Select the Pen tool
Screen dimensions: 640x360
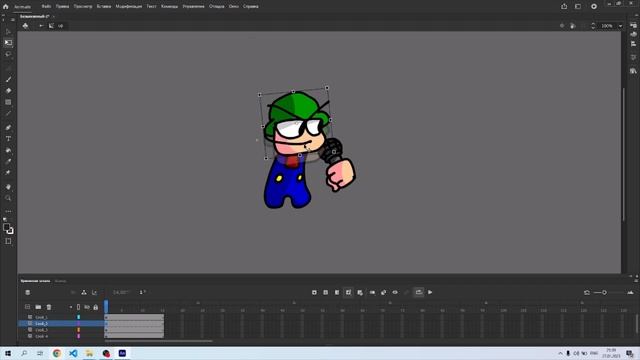click(x=8, y=127)
